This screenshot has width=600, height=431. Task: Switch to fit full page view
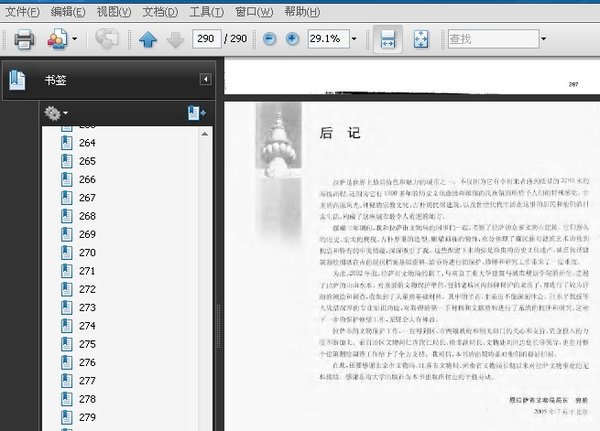(x=421, y=39)
